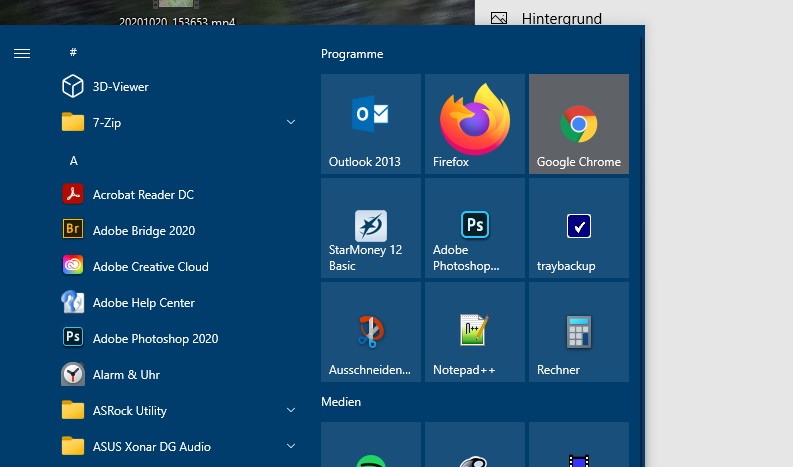Expand the ASUS Xonar DG Audio chevron
Screen dimensions: 793x467
point(291,446)
